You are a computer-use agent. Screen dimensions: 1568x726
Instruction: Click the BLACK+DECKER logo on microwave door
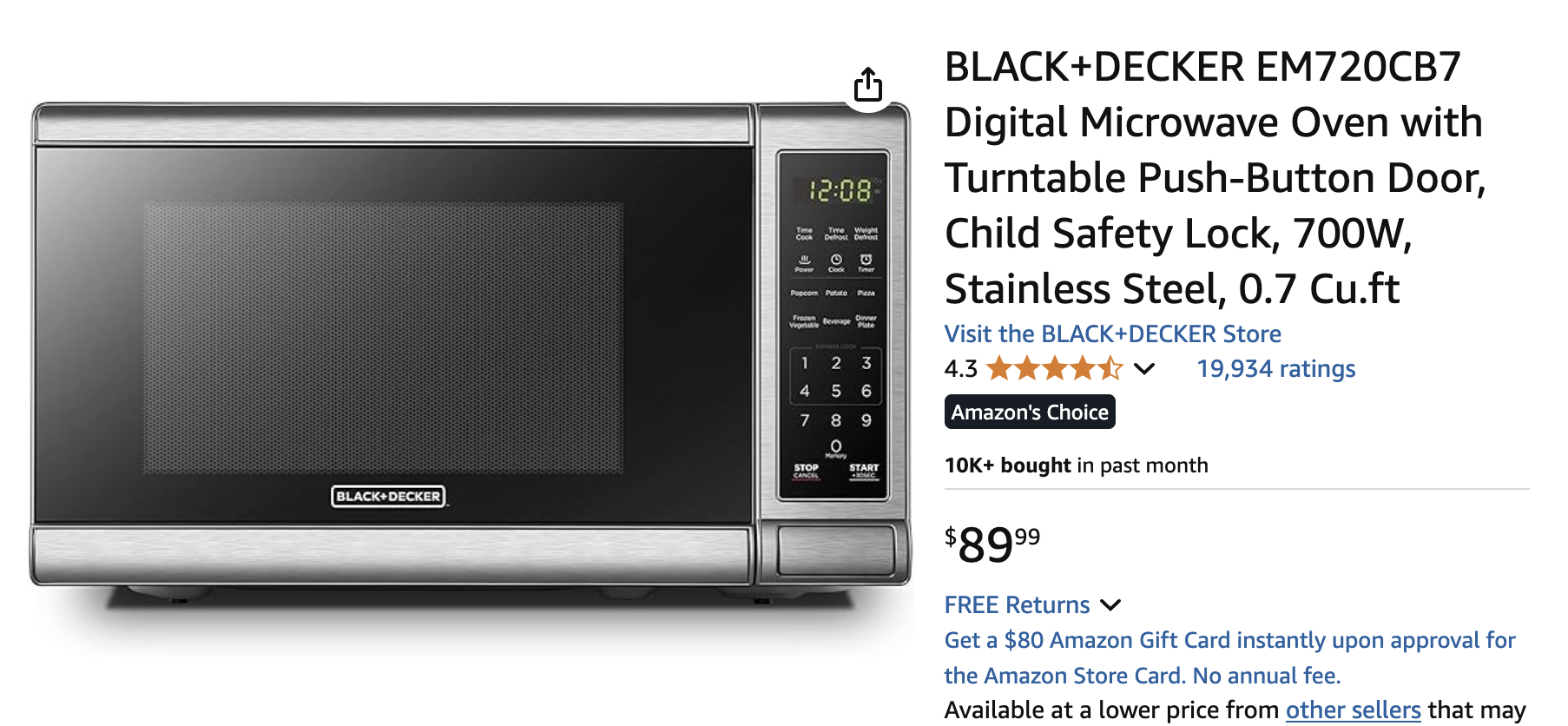pyautogui.click(x=388, y=497)
